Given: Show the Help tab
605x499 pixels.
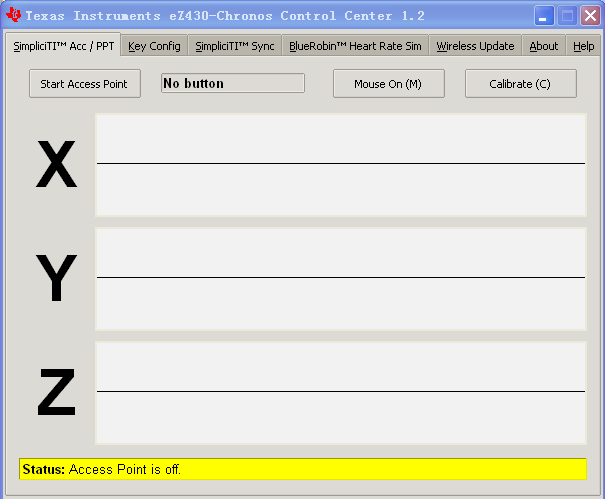Looking at the screenshot, I should click(x=583, y=46).
